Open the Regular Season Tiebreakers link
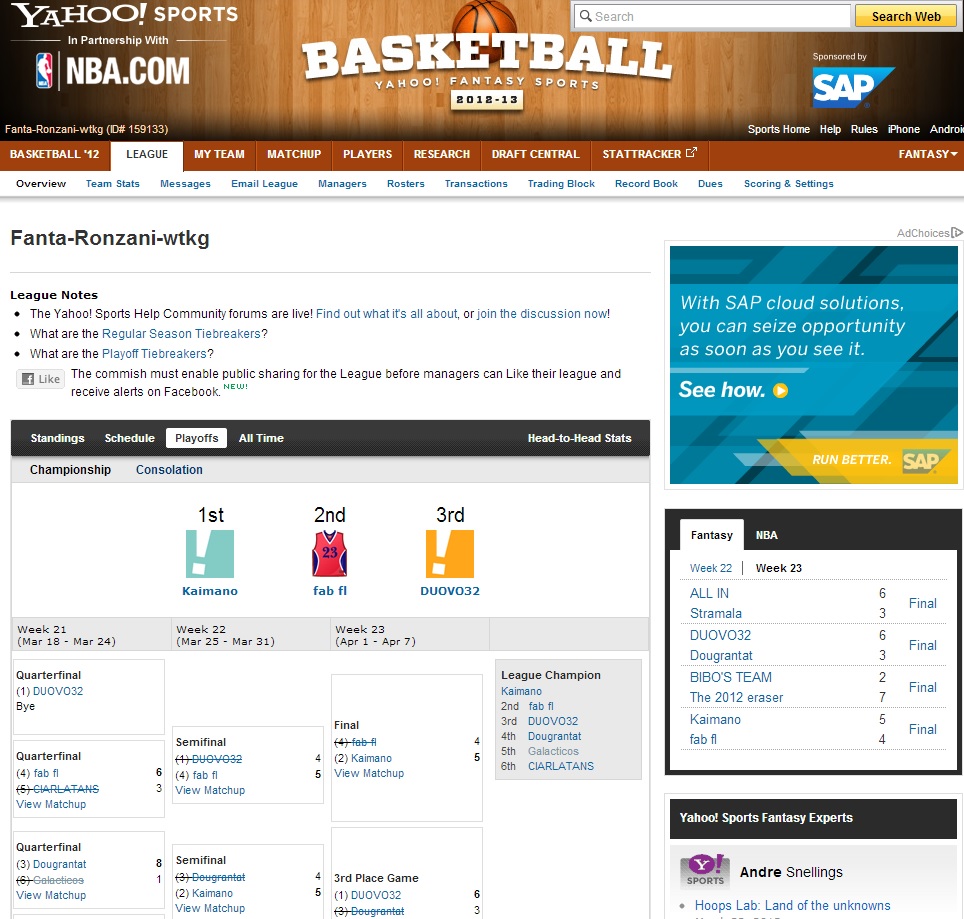This screenshot has height=919, width=964. click(x=181, y=334)
